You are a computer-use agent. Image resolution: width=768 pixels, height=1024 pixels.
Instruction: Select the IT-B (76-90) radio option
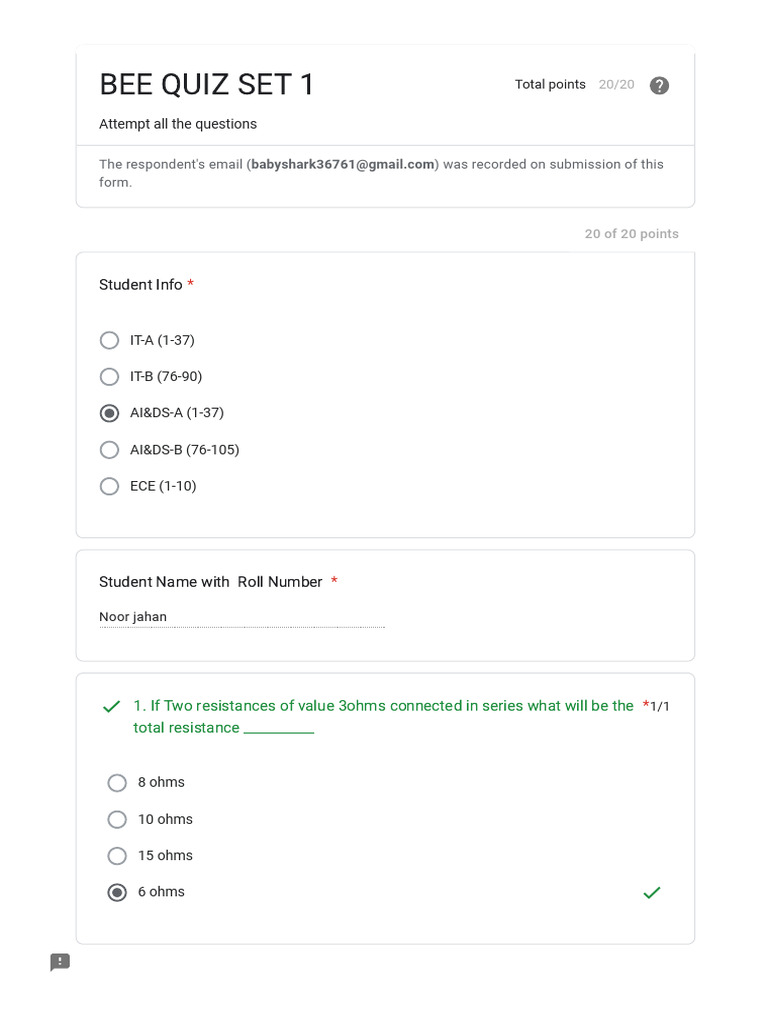[110, 377]
